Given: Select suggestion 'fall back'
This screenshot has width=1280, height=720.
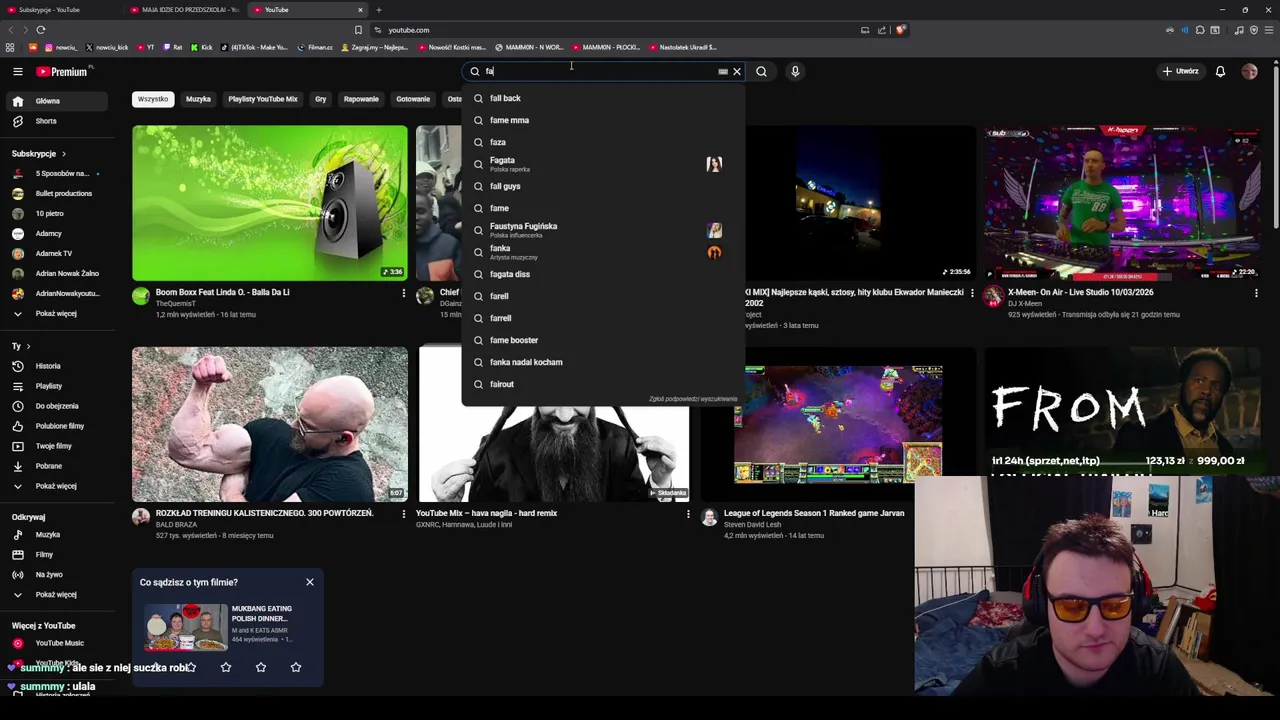Looking at the screenshot, I should (x=603, y=98).
